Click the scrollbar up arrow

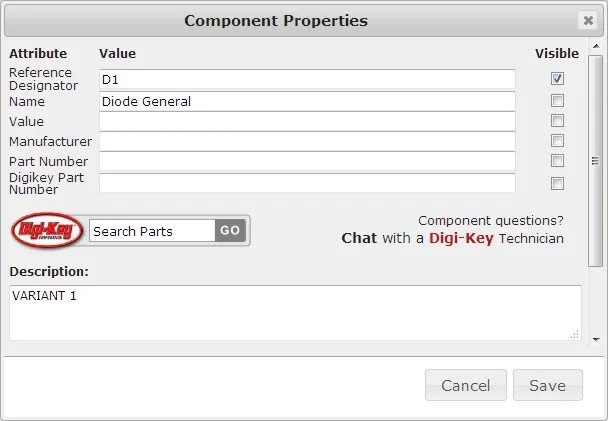click(x=596, y=46)
